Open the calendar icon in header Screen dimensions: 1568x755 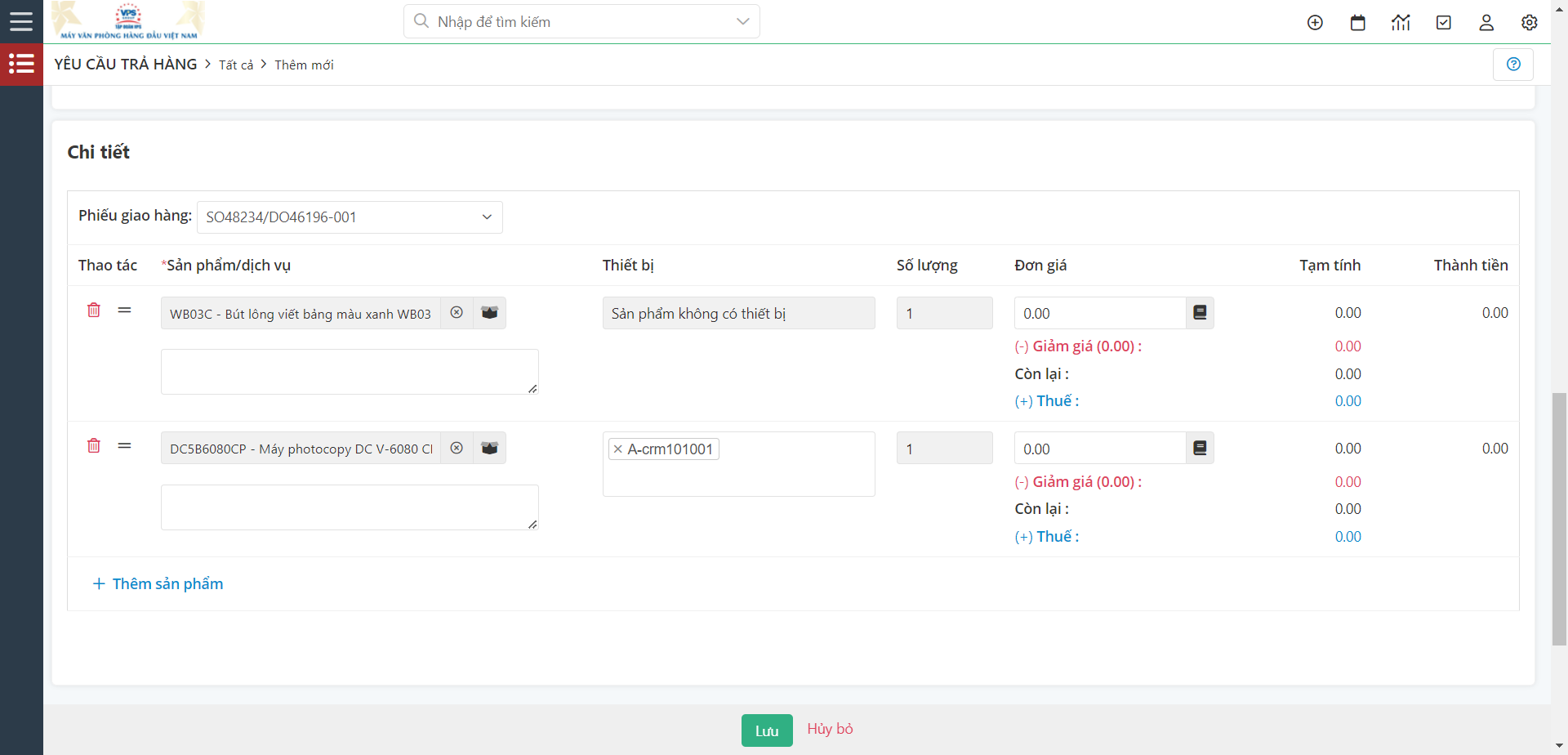(x=1358, y=23)
